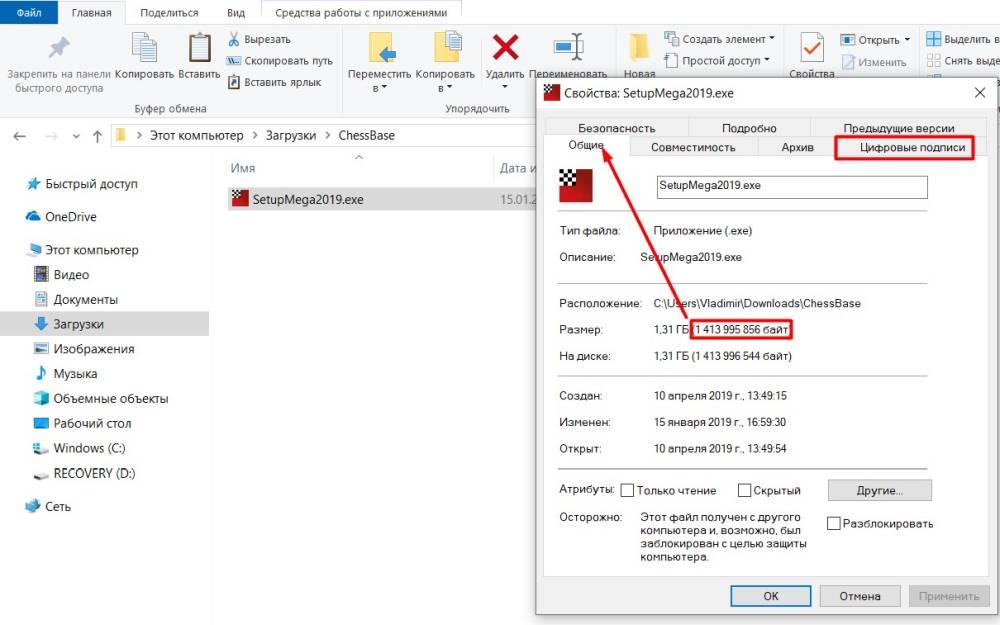Click ChessBase in the address bar

tap(367, 135)
